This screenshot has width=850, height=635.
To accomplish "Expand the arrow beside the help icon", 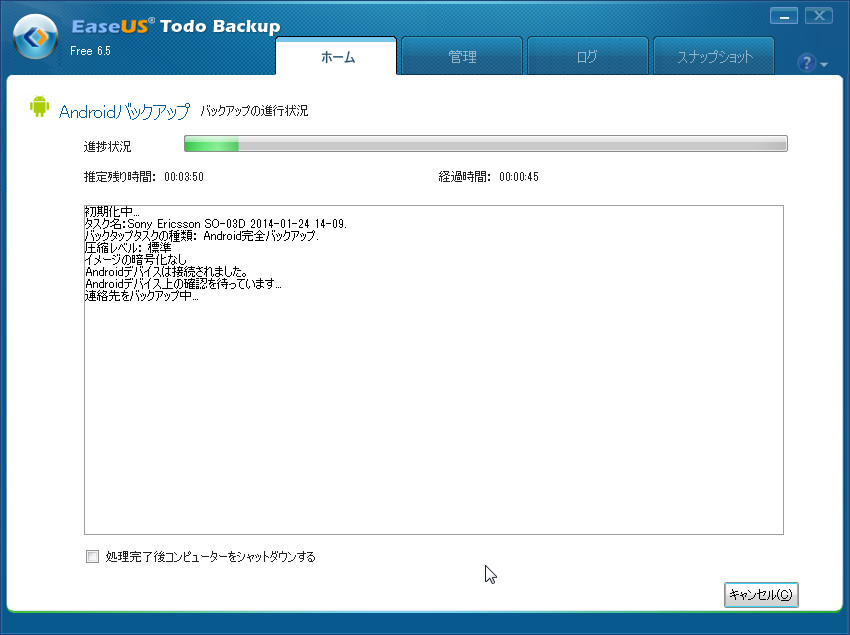I will (x=823, y=64).
